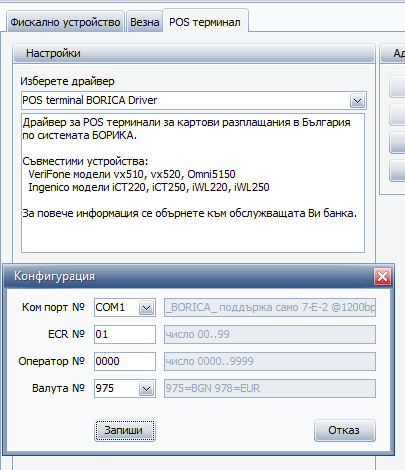Select the POS терминал tab
Screen dimensions: 405x470
tap(205, 22)
